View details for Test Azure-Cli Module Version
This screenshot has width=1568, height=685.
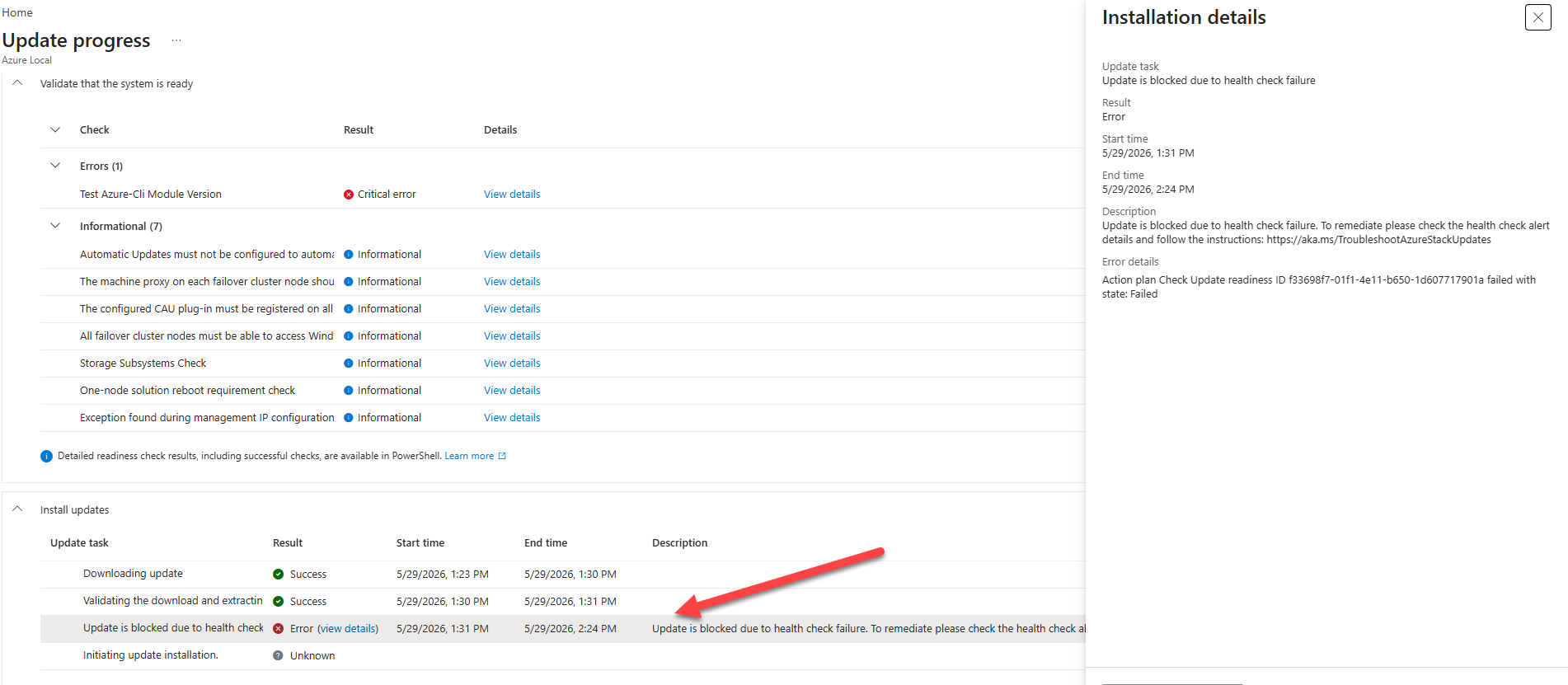click(512, 195)
